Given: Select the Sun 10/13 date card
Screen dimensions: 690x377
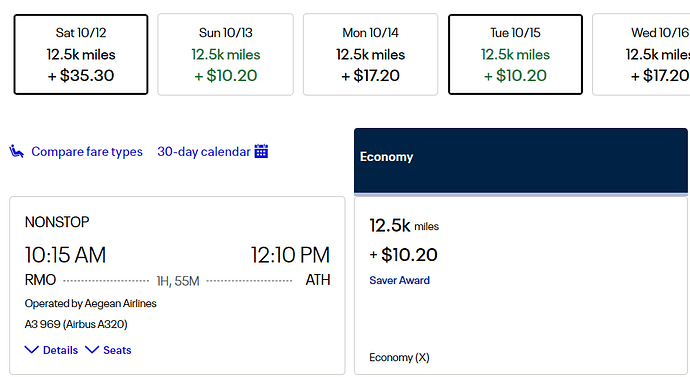Looking at the screenshot, I should click(x=226, y=54).
